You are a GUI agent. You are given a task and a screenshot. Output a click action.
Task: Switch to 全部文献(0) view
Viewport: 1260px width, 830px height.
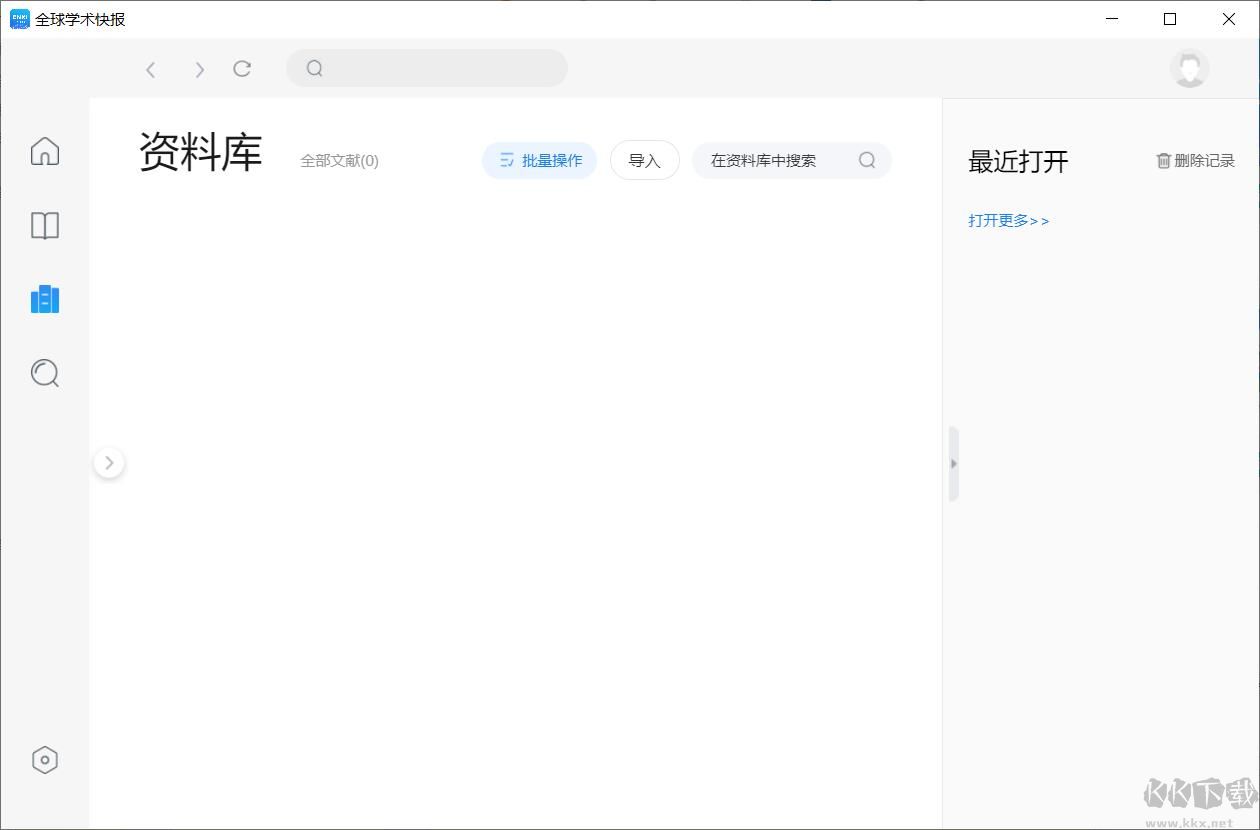click(x=339, y=160)
